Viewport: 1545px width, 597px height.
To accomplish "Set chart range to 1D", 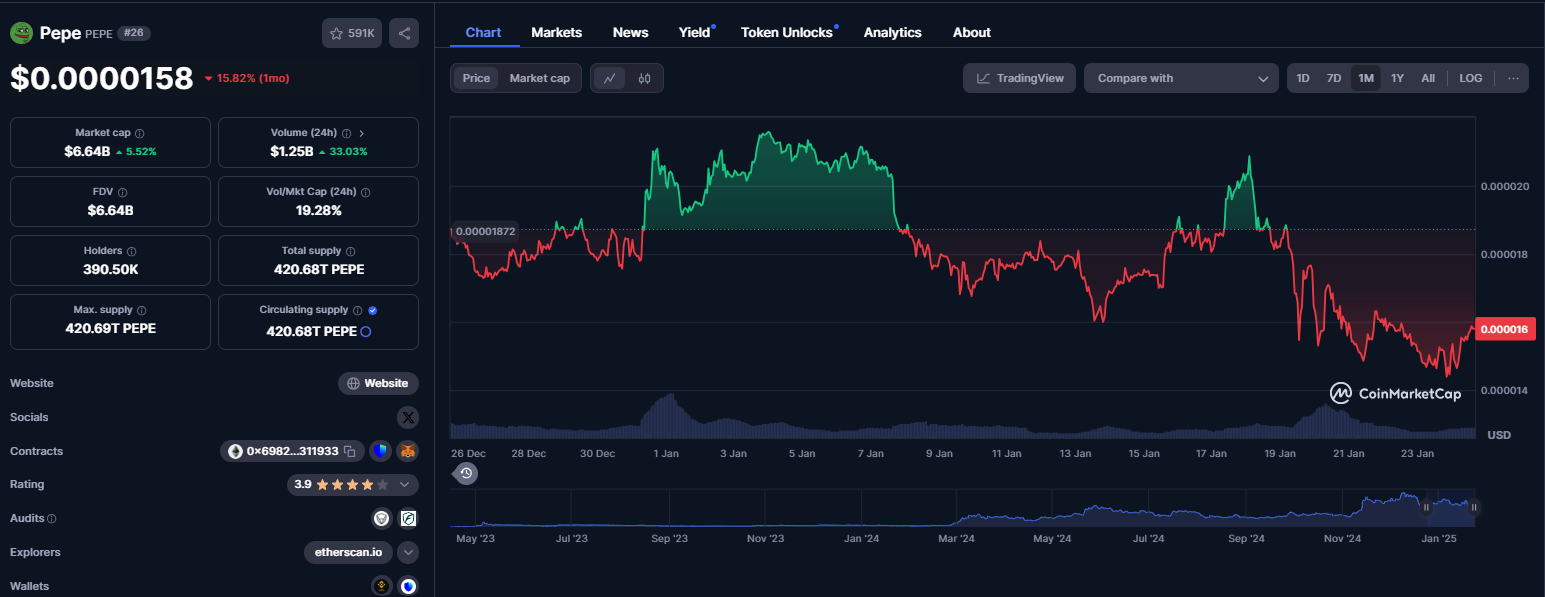I will tap(1303, 78).
